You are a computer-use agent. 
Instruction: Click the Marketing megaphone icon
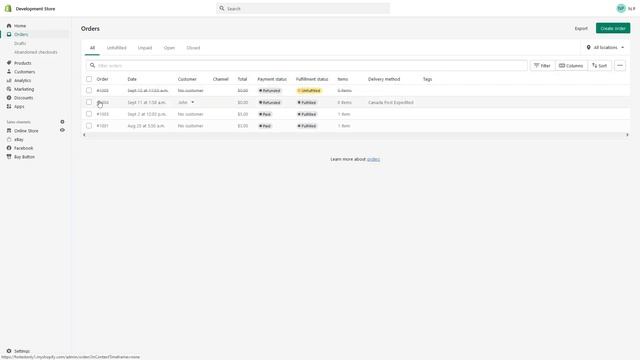click(x=9, y=89)
